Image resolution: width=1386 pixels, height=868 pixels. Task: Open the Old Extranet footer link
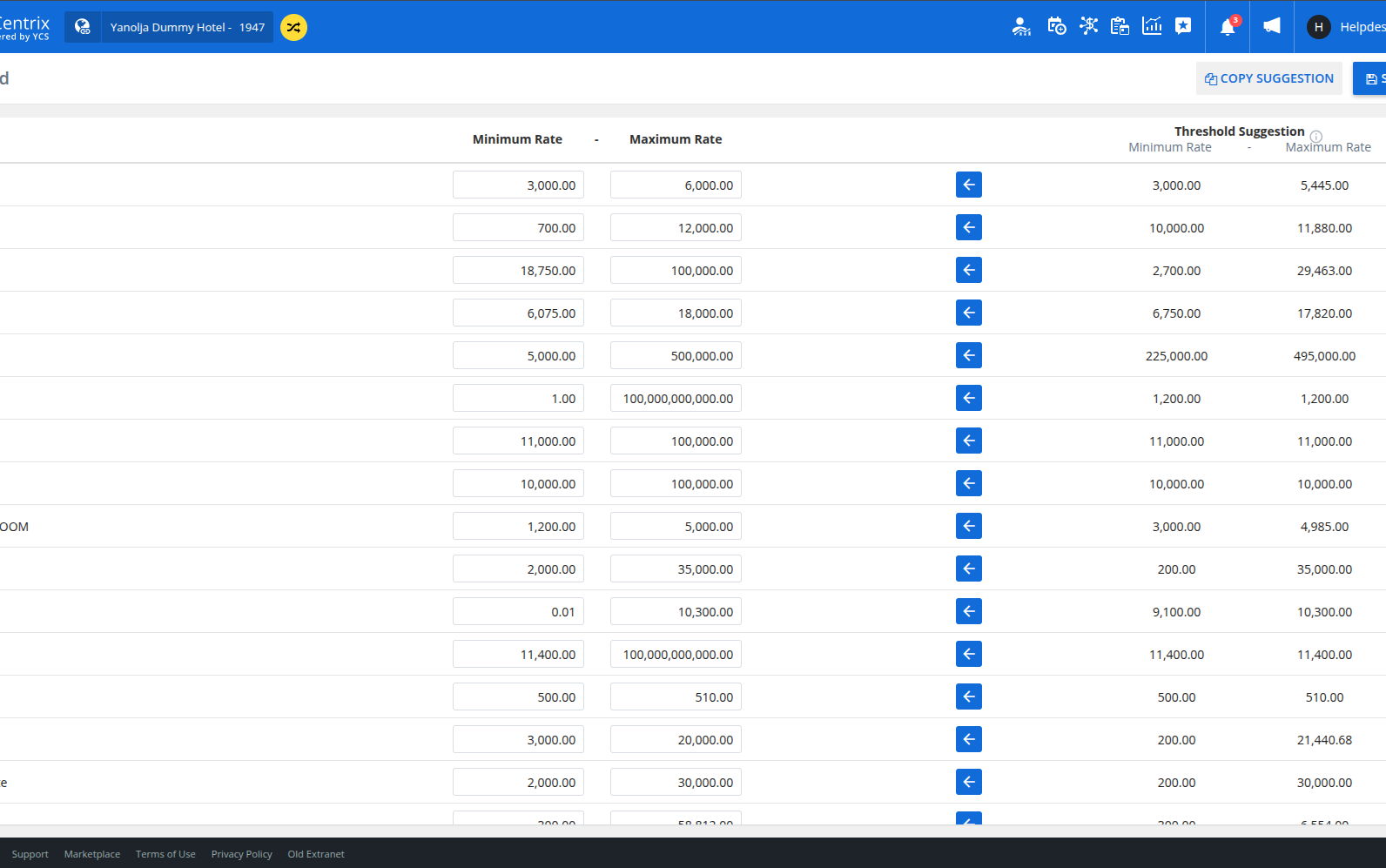[316, 854]
